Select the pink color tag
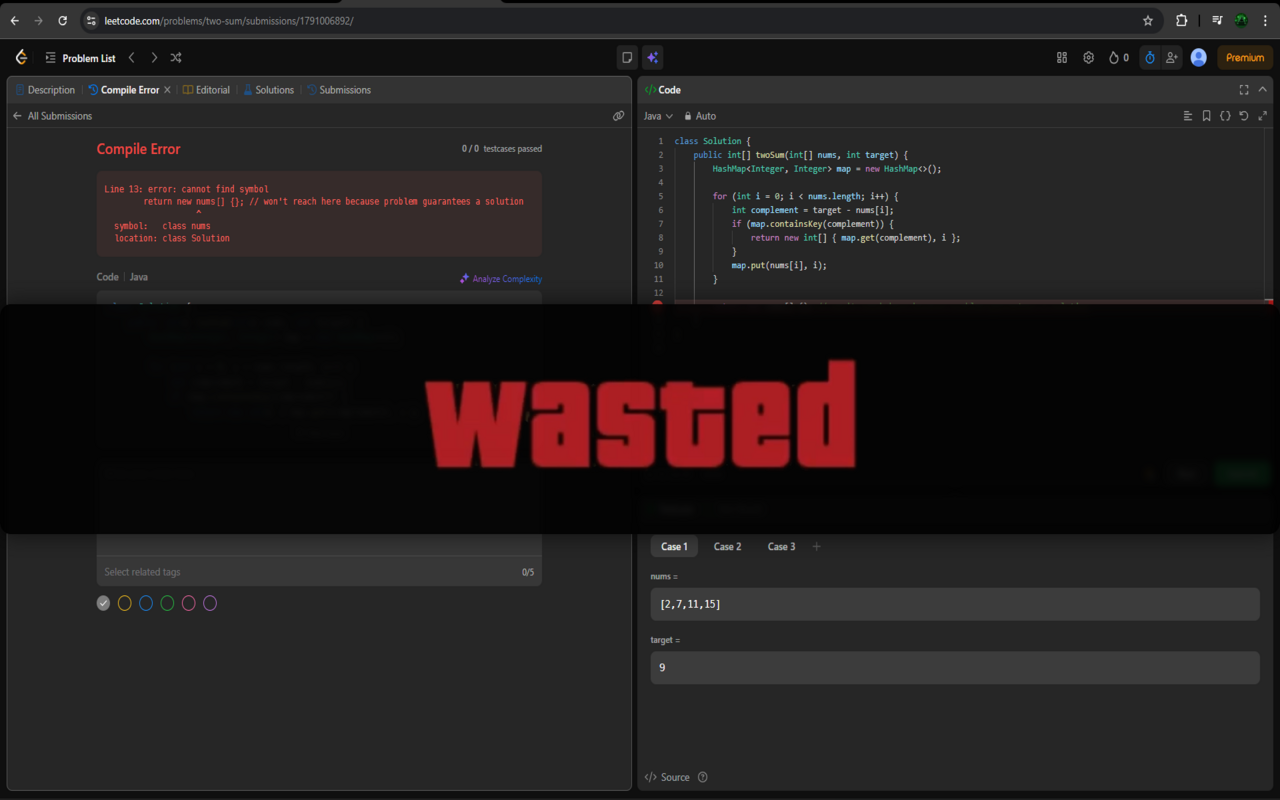The width and height of the screenshot is (1280, 800). pos(189,603)
